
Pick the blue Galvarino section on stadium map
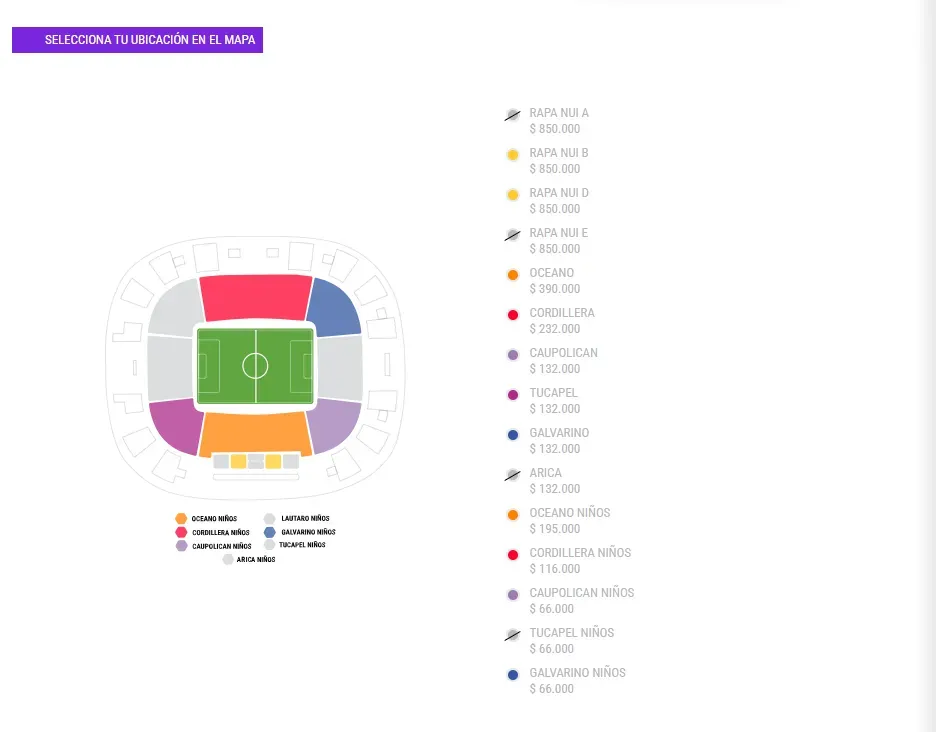point(333,308)
